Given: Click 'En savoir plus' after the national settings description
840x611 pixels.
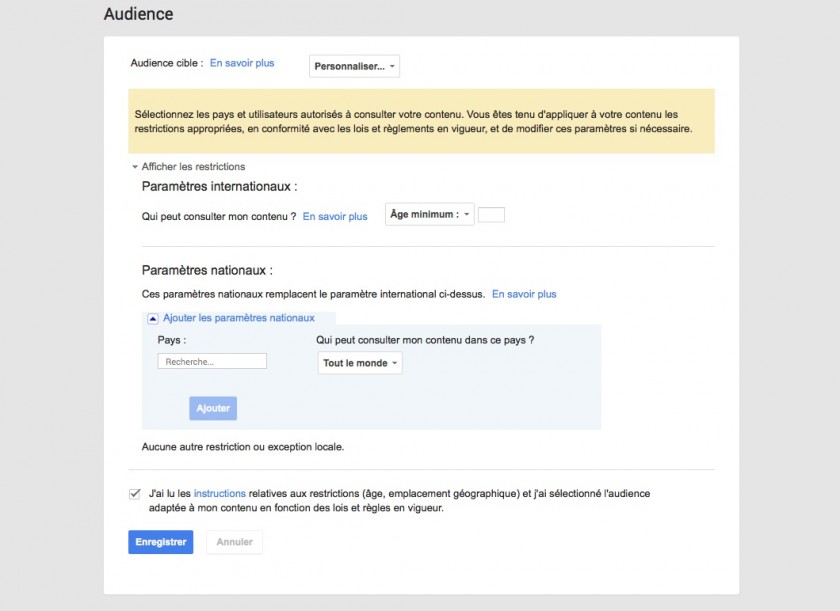Looking at the screenshot, I should point(522,293).
